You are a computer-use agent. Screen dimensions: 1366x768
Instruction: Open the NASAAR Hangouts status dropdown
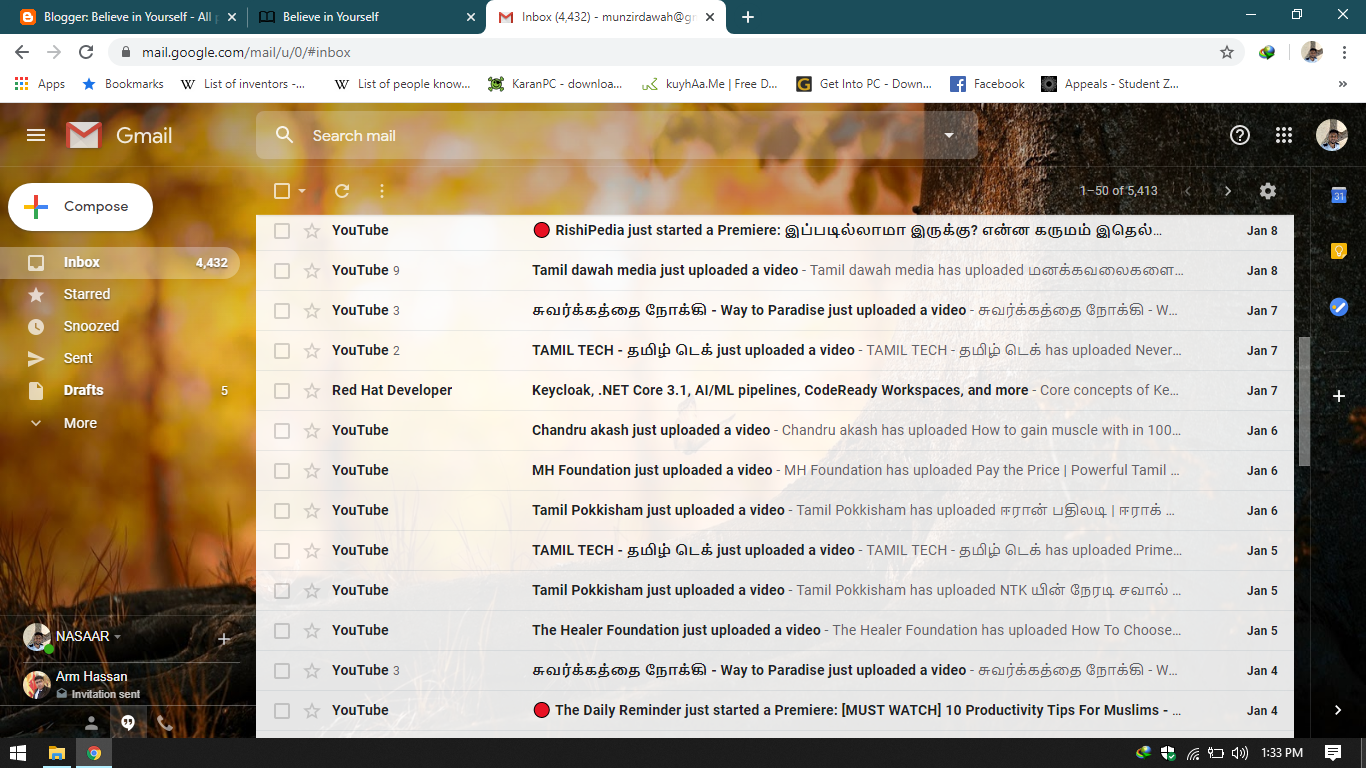[x=117, y=637]
